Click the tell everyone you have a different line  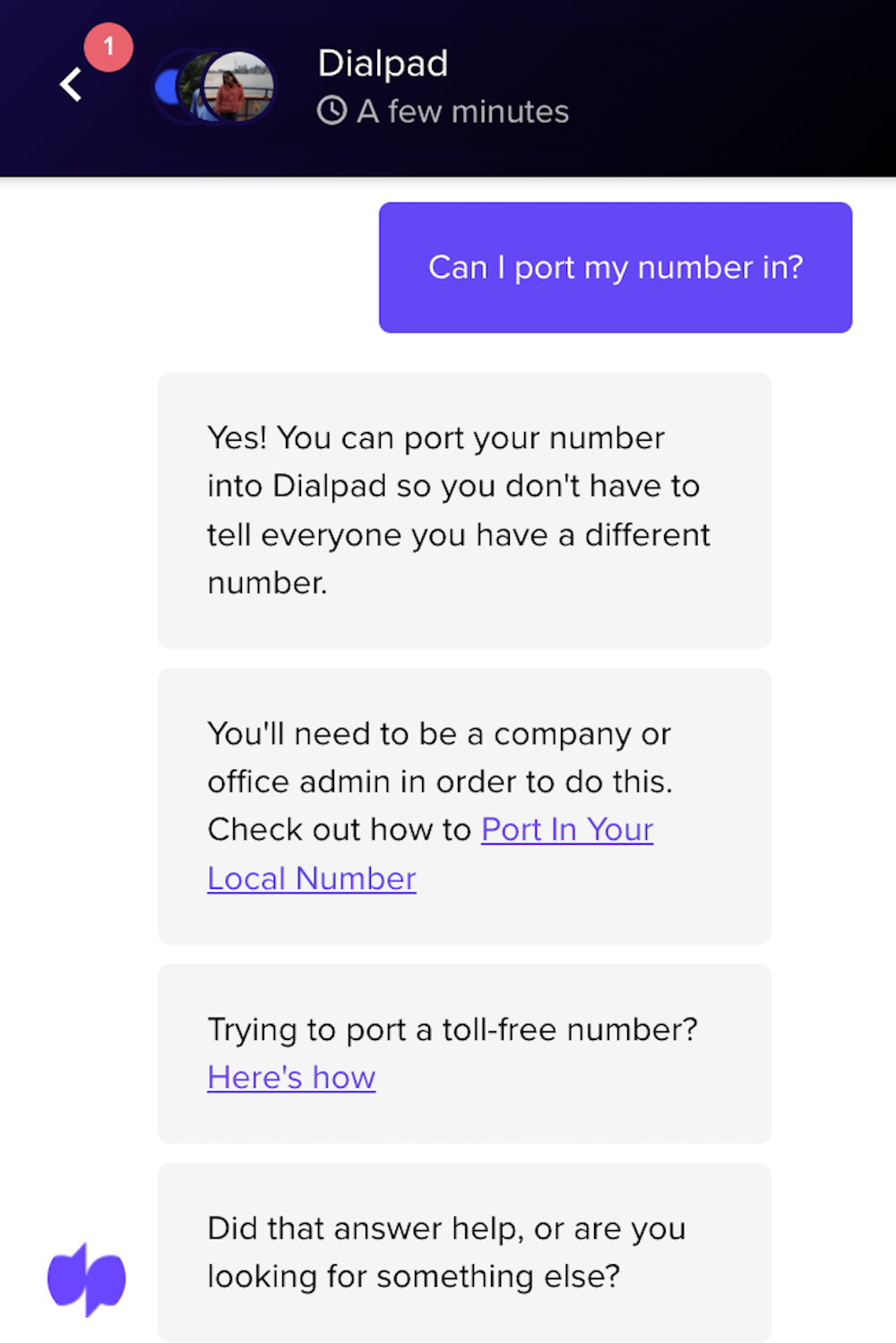pos(458,535)
